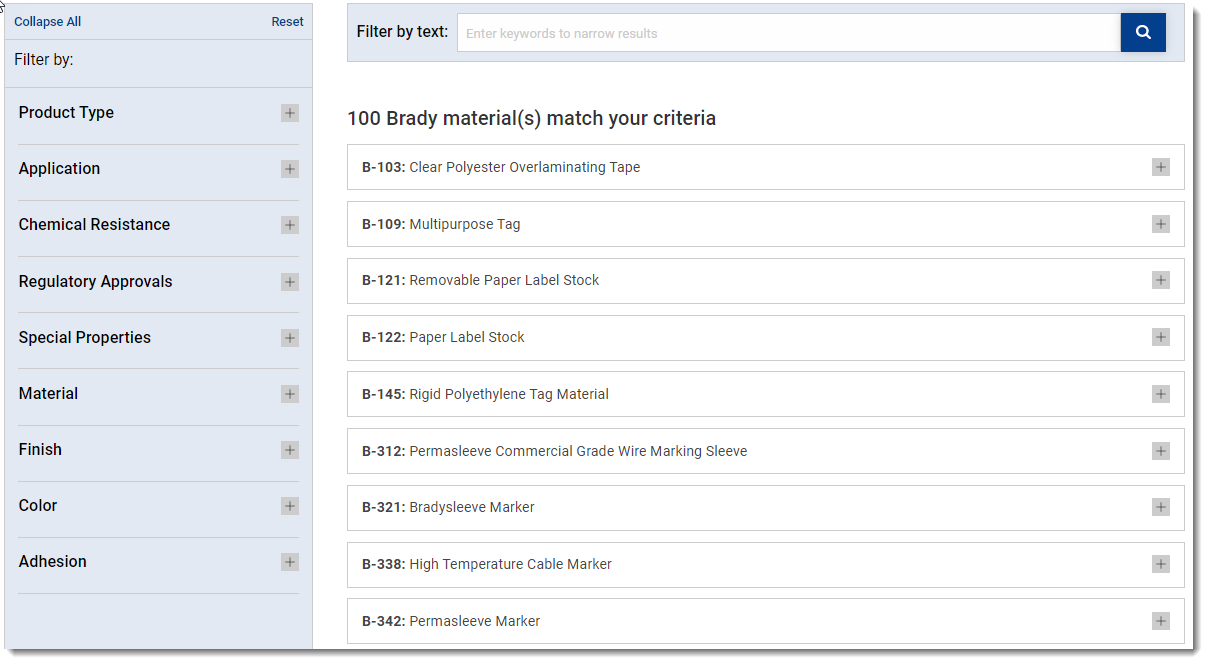Expand the Chemical Resistance filter plus icon
This screenshot has width=1208, height=664.
pos(290,225)
